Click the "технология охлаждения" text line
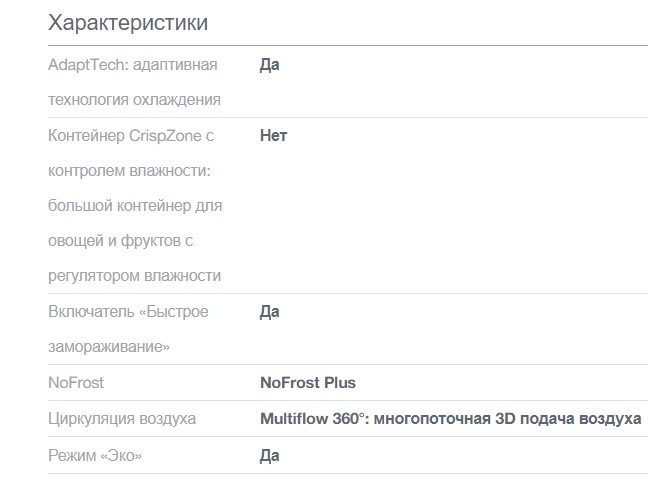The width and height of the screenshot is (648, 503). pyautogui.click(x=134, y=100)
